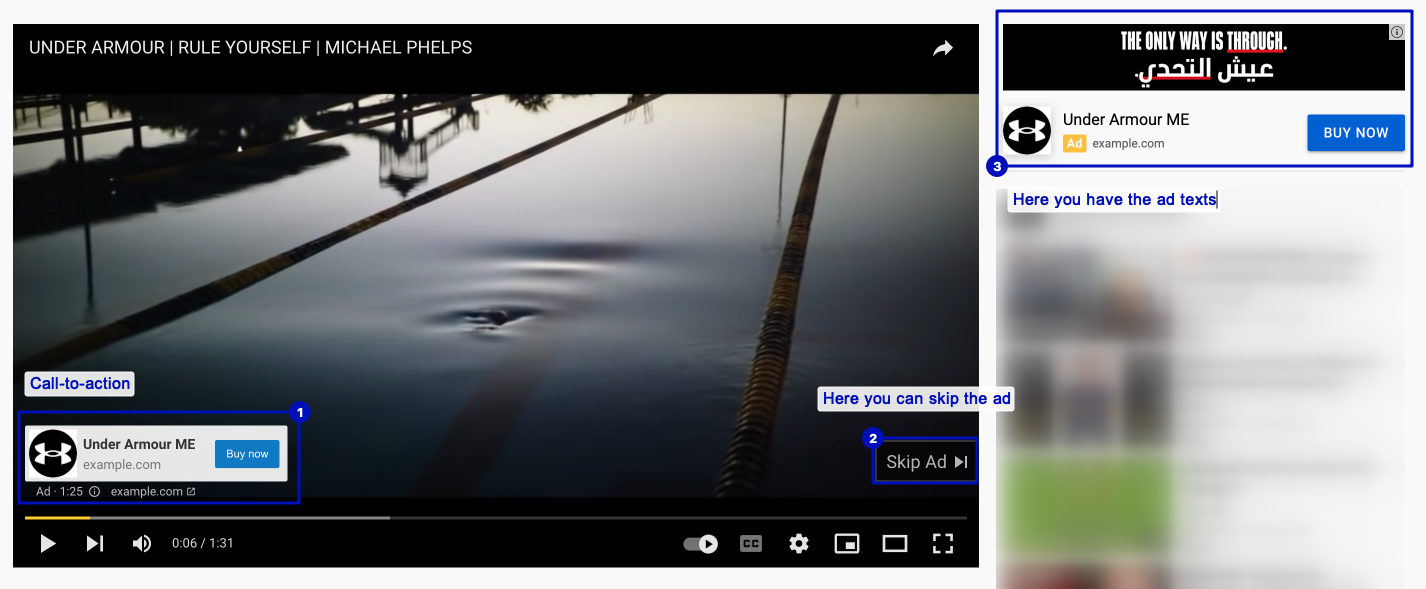Screen dimensions: 1426x589
Task: Skip the ad with Skip Ad button
Action: click(x=926, y=462)
